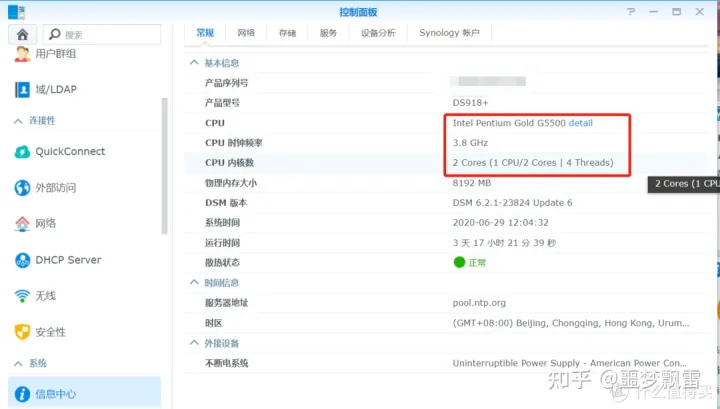This screenshot has width=720, height=409.
Task: Open User Group (用户群组) icon
Action: tap(22, 54)
